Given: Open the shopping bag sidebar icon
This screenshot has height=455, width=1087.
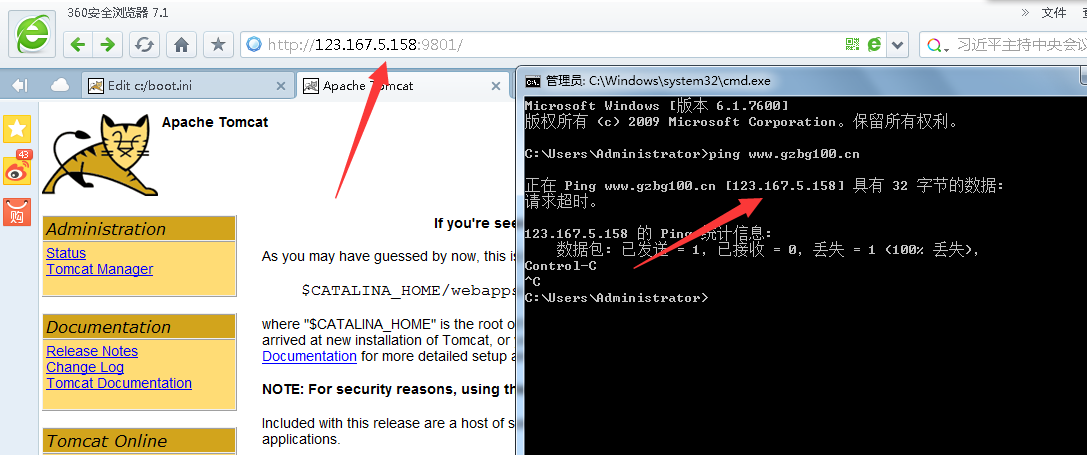Looking at the screenshot, I should [17, 212].
